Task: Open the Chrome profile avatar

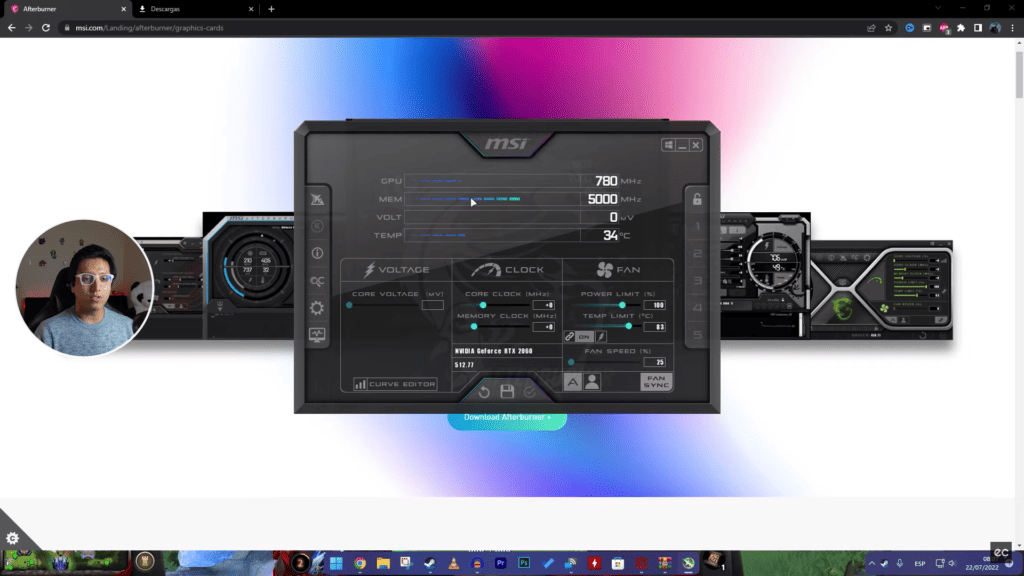Action: (995, 28)
